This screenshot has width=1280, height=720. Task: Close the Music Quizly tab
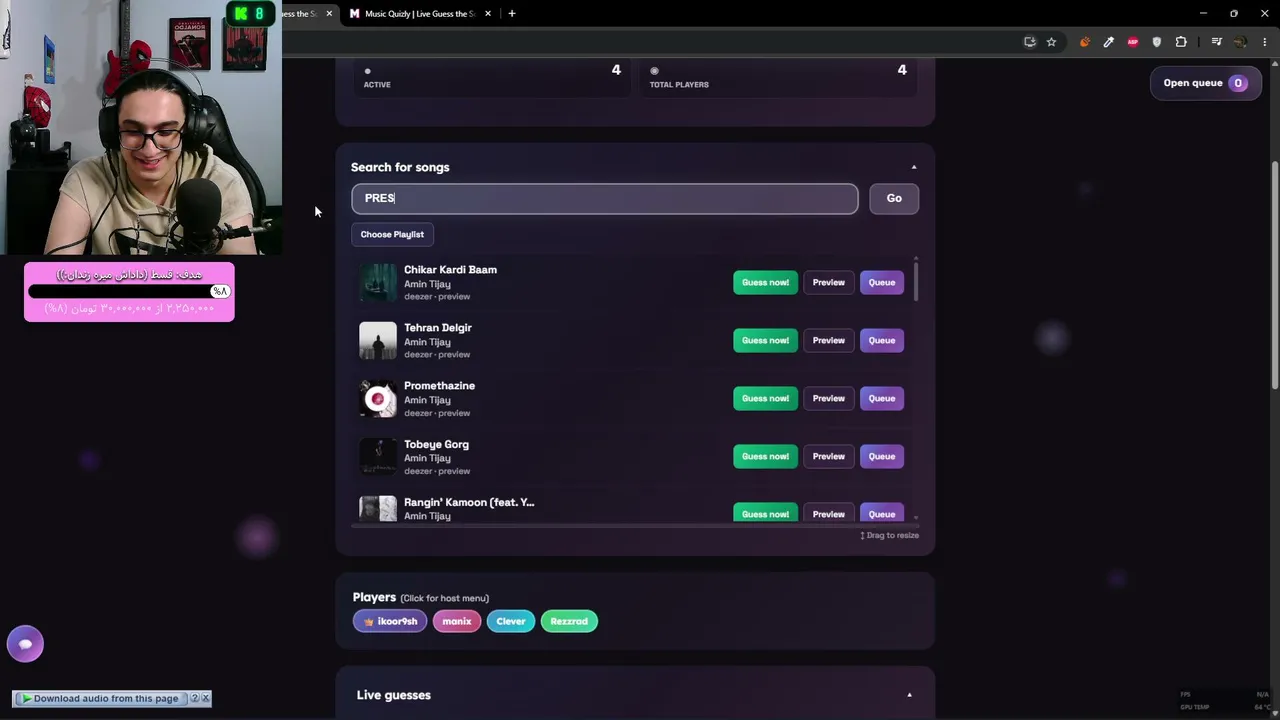(488, 14)
